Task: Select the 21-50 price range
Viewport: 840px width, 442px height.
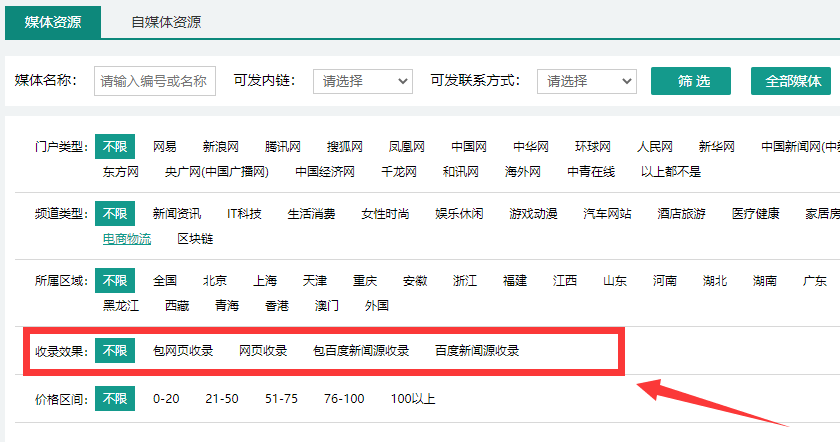Action: 222,400
